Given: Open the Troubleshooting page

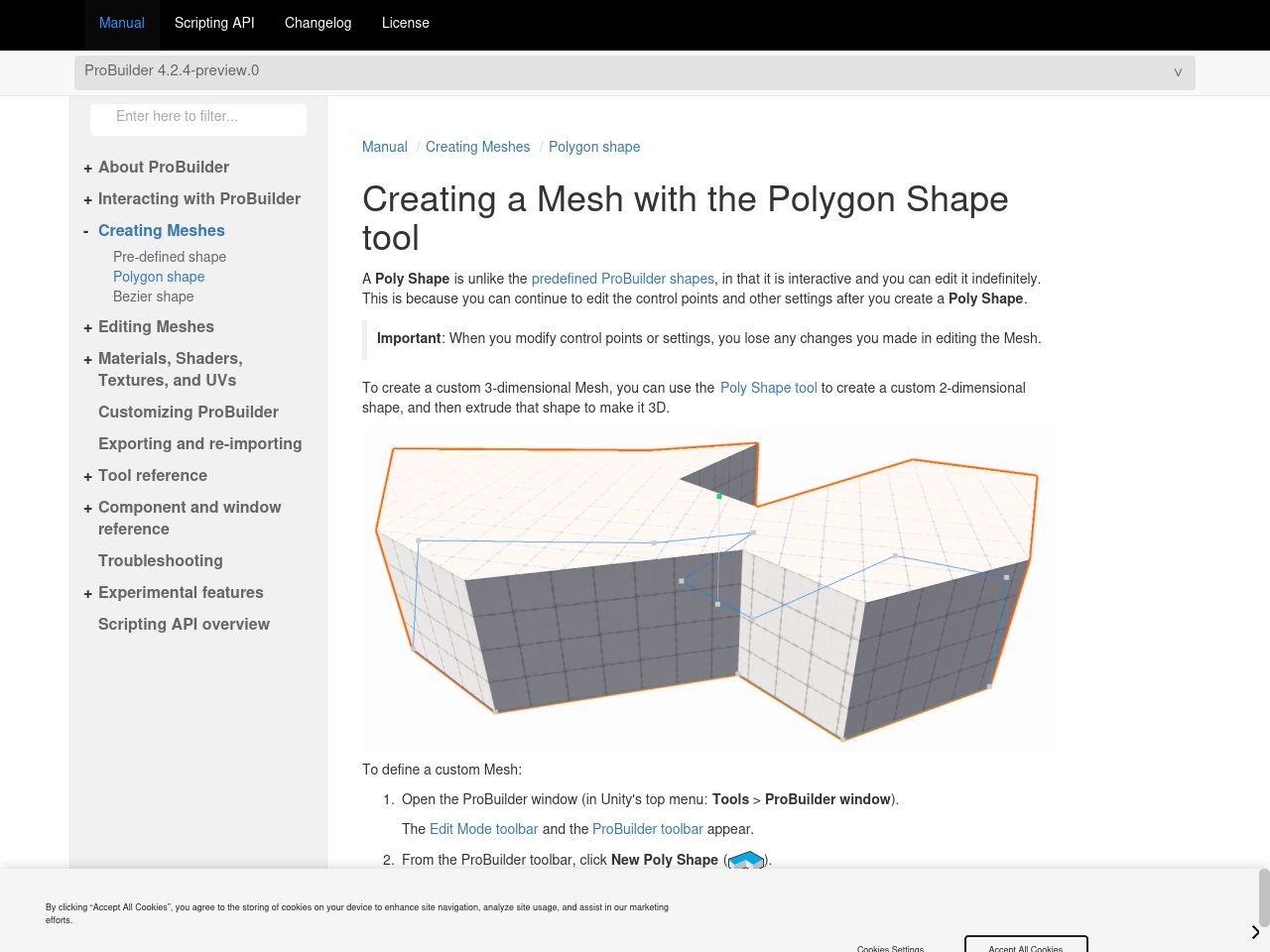Looking at the screenshot, I should tap(161, 560).
